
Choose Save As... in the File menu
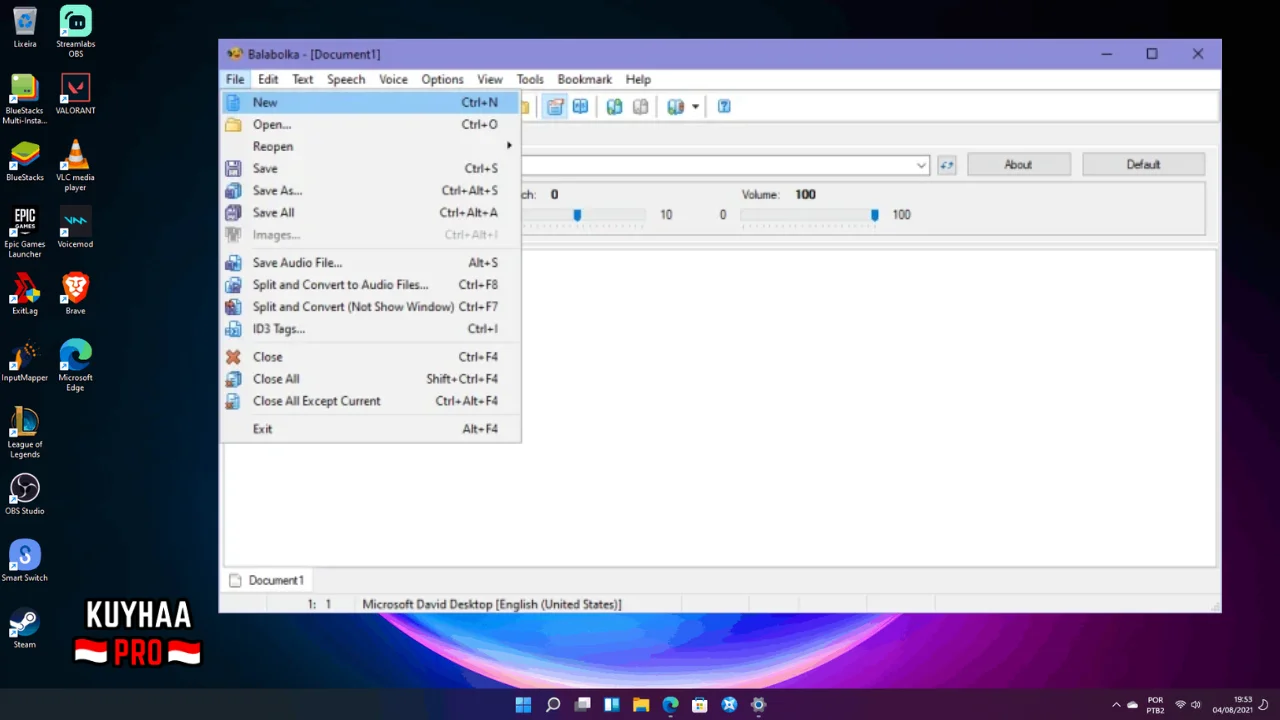[371, 190]
